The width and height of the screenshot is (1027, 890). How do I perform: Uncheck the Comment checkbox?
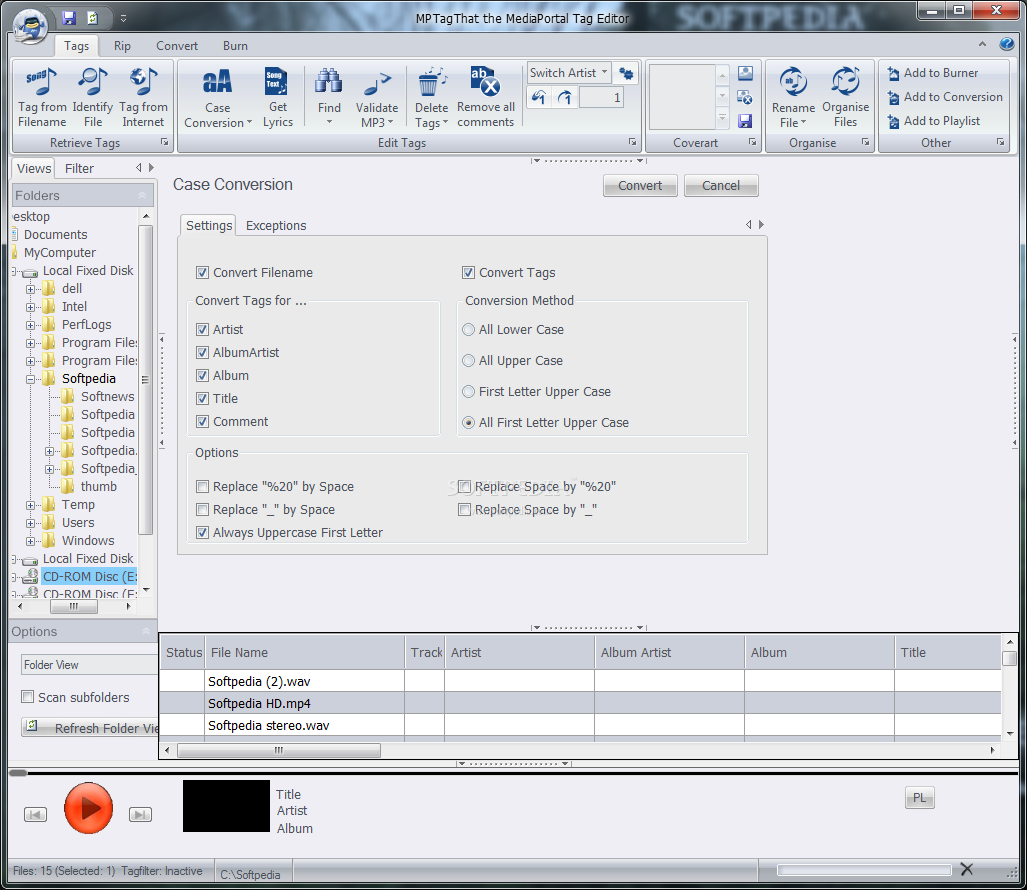tap(202, 422)
